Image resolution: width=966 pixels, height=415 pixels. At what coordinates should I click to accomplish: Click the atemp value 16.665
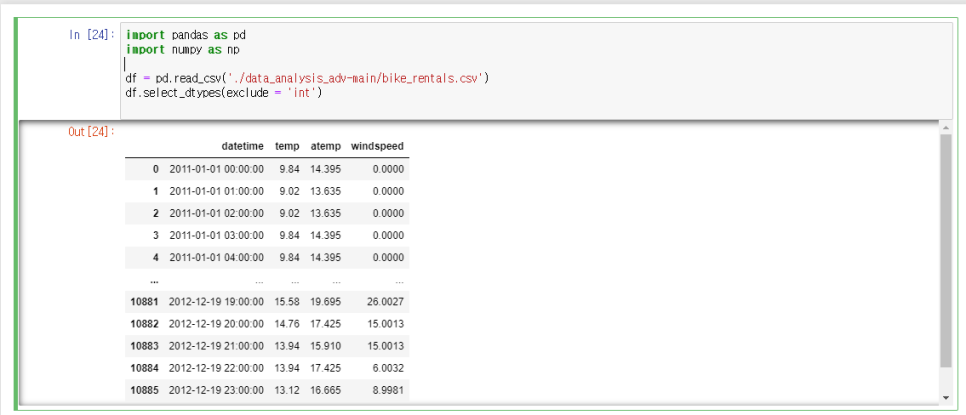click(326, 390)
